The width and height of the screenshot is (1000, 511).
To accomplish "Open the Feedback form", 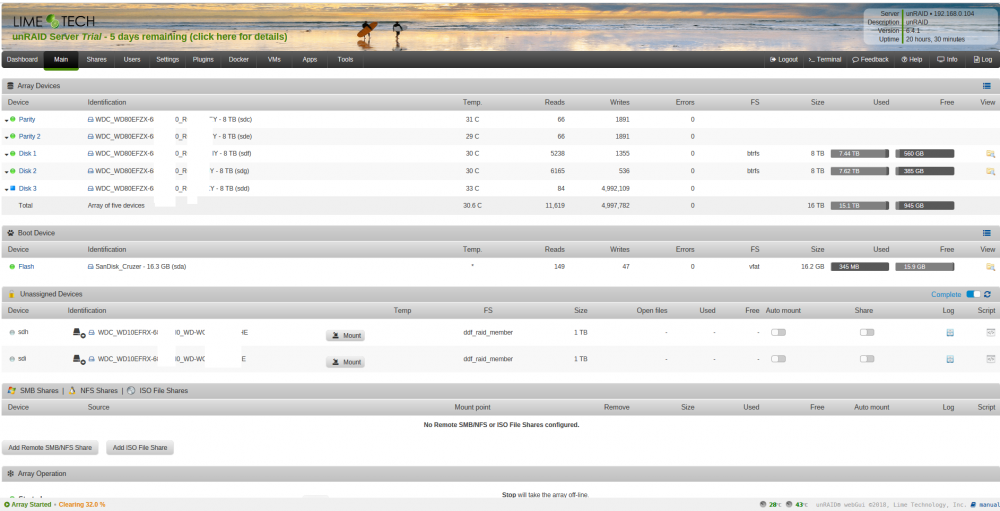I will coord(870,59).
